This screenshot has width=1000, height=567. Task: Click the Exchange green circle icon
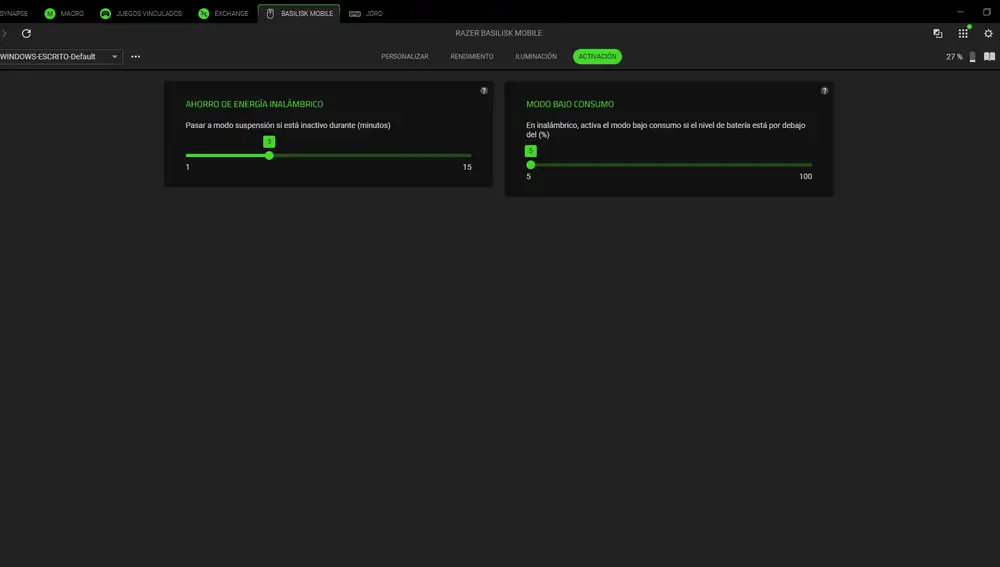tap(203, 13)
